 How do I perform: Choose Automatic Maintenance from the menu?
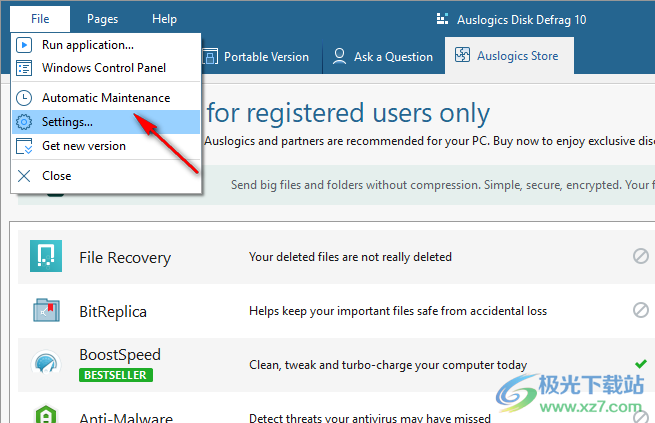[x=106, y=98]
